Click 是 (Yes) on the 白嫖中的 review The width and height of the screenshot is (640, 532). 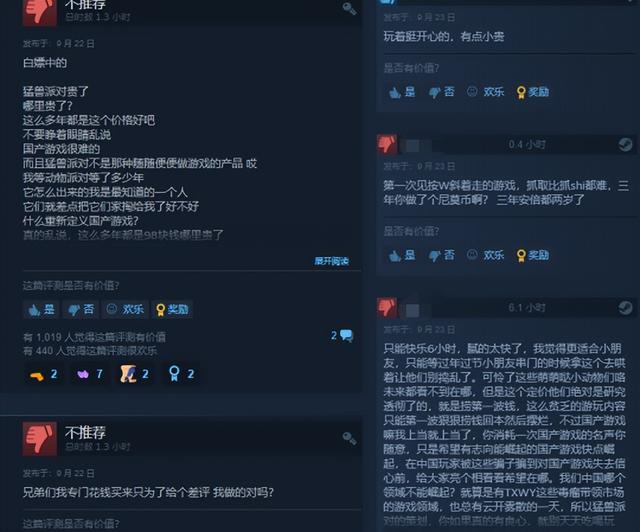coord(41,309)
